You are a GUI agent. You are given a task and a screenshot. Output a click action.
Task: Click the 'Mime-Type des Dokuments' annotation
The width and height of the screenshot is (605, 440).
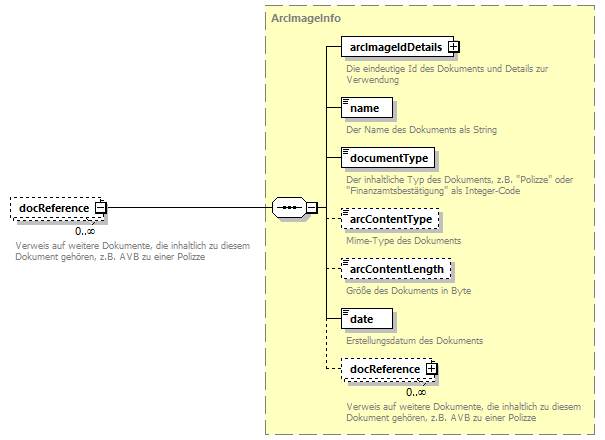(403, 241)
